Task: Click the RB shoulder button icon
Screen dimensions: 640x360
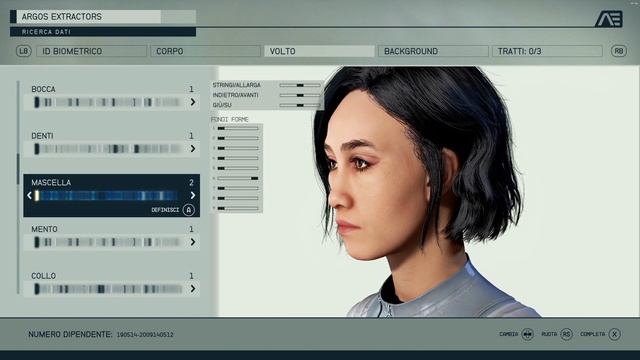Action: point(619,51)
